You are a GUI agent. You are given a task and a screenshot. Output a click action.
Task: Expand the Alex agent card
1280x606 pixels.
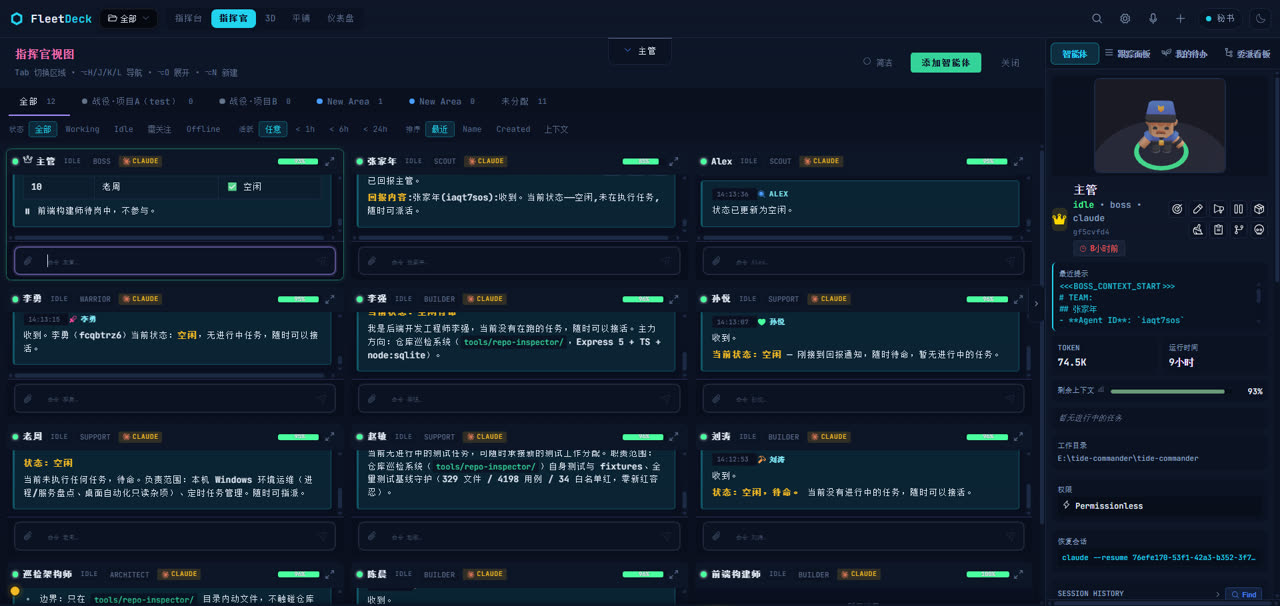(x=1017, y=161)
